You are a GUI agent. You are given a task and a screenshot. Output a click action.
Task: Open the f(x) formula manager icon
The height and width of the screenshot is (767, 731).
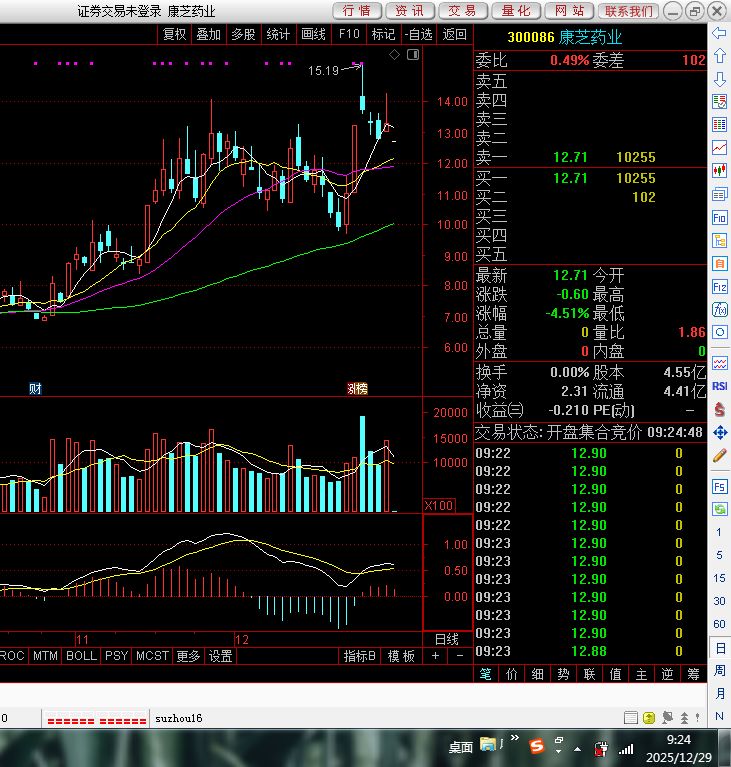pyautogui.click(x=719, y=310)
